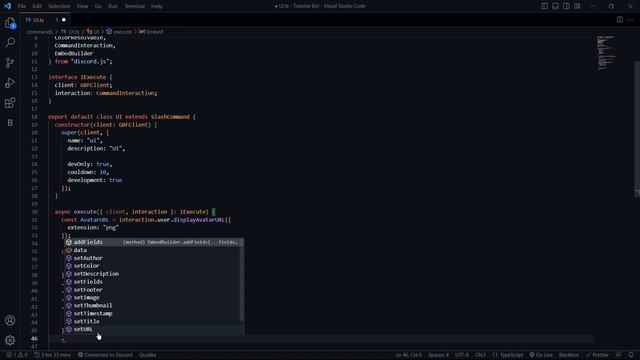Click the VS Code logo icon

(7, 6)
